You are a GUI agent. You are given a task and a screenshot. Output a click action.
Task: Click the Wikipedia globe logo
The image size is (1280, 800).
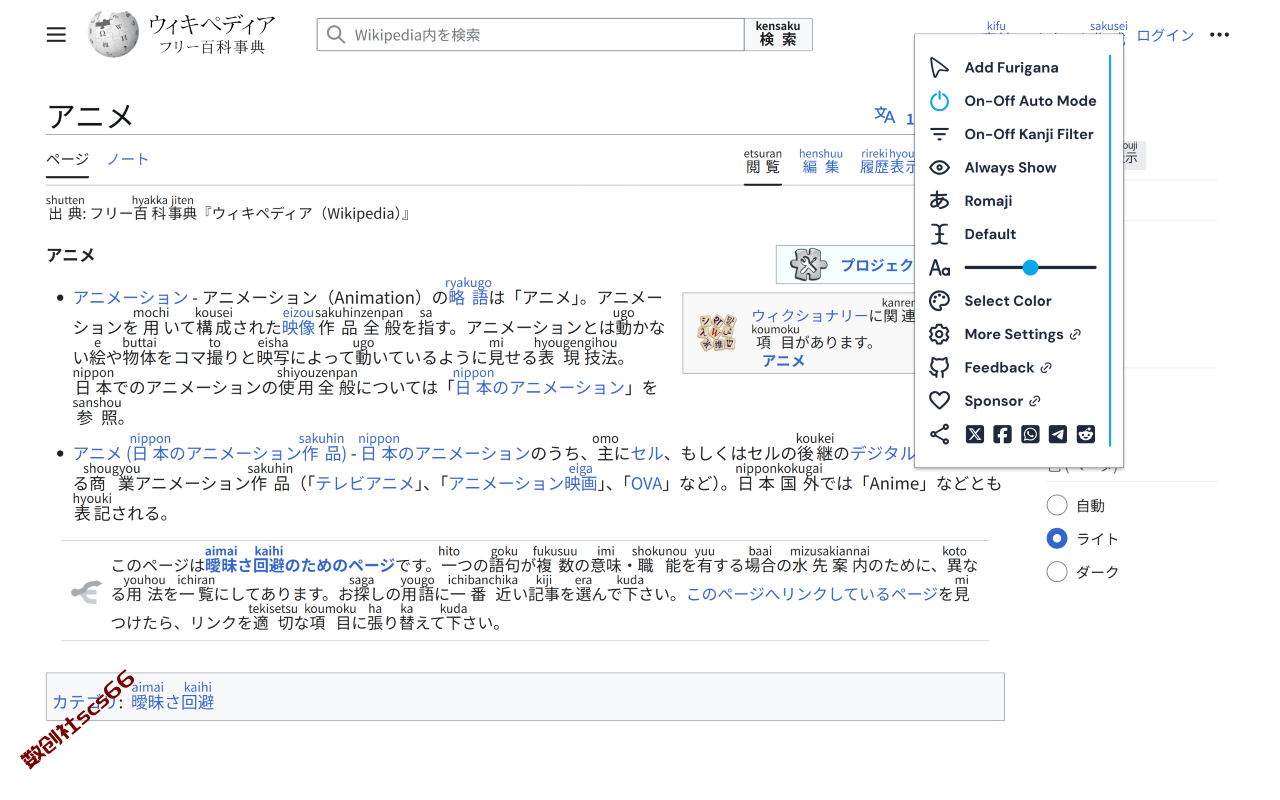[113, 34]
